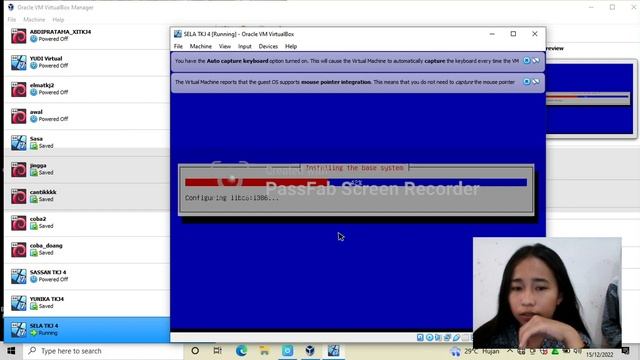Minimize the SELA TKJ 4 VM window
Screen dimensions: 640x360
(x=492, y=34)
